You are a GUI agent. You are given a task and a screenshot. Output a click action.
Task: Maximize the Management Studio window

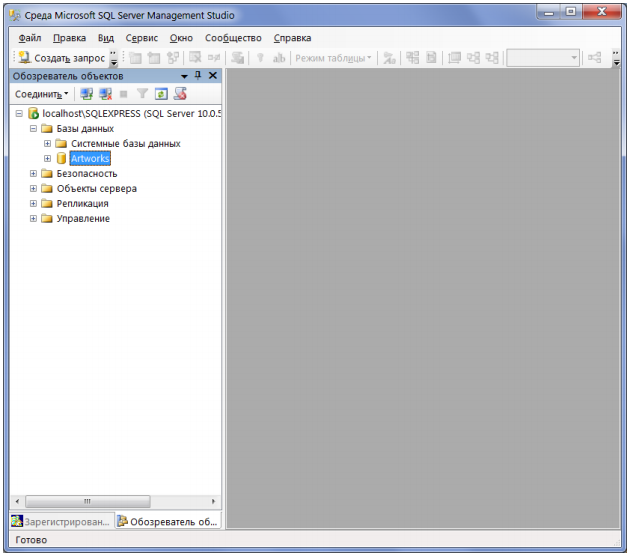coord(571,12)
